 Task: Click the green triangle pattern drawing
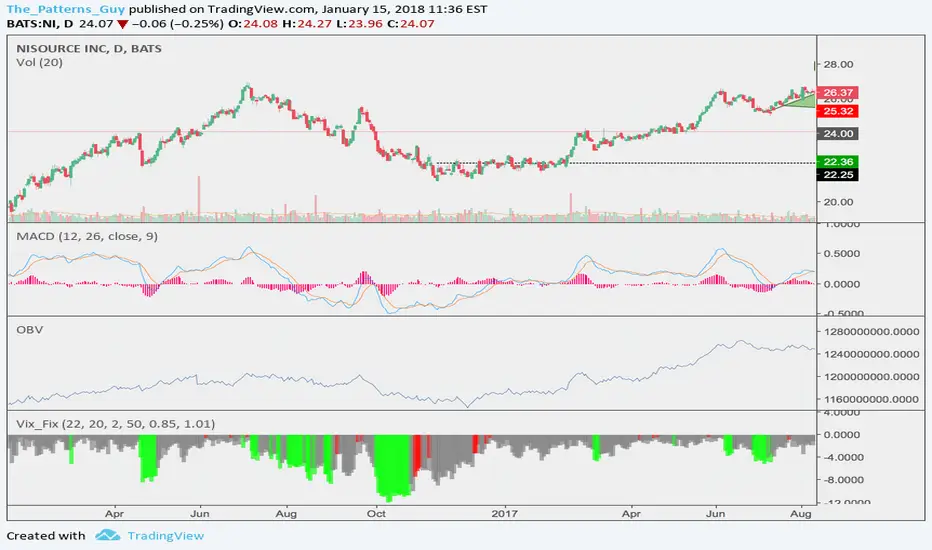[802, 102]
